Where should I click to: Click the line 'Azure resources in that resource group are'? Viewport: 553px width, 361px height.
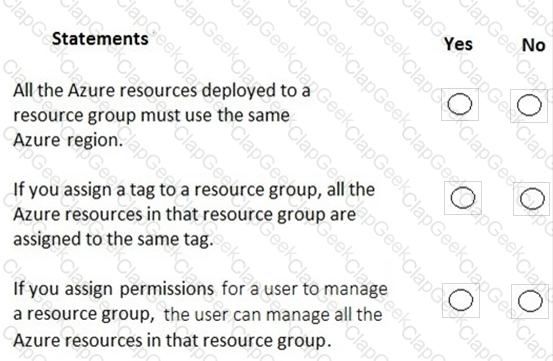[x=184, y=215]
